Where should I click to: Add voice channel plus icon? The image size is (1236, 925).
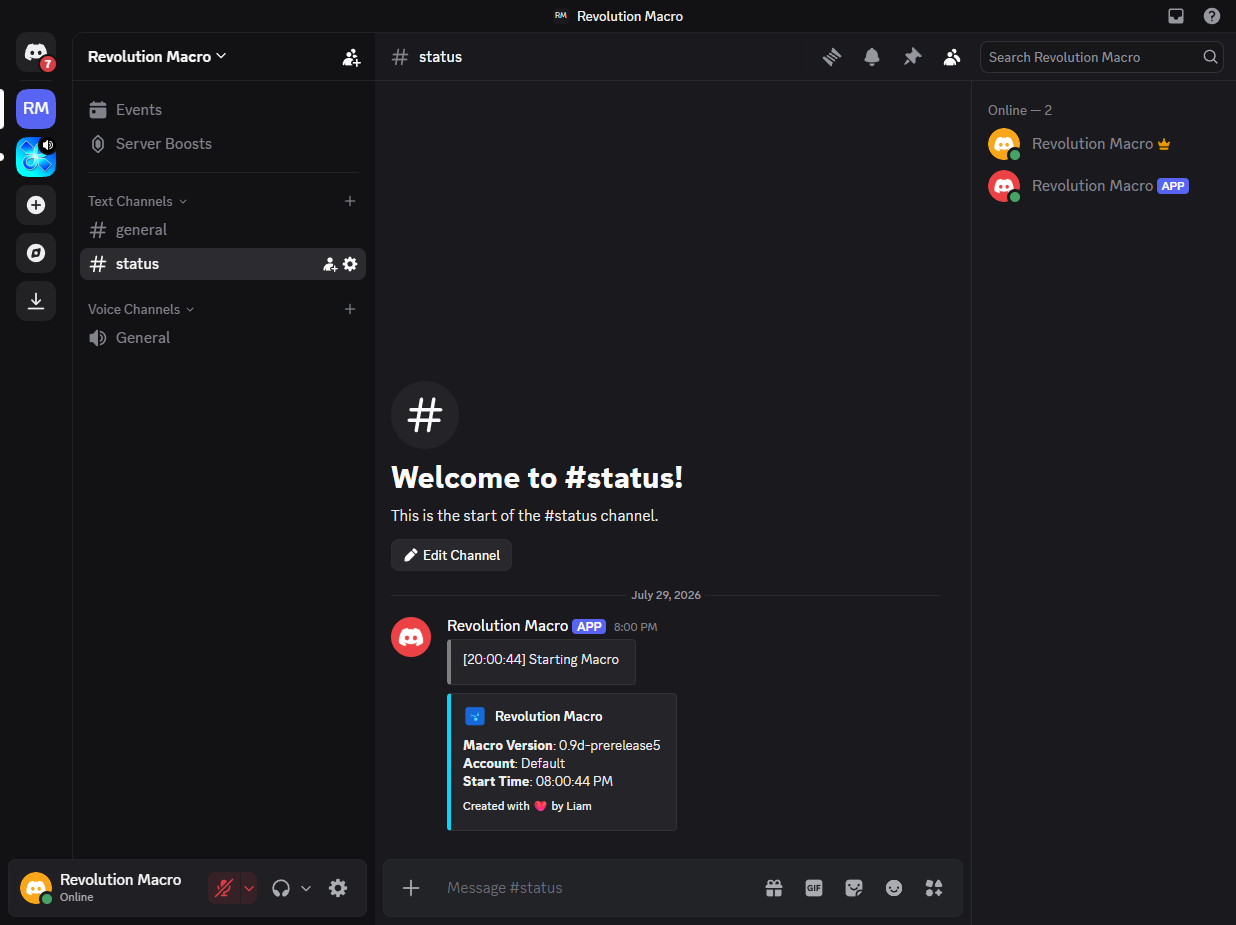350,309
